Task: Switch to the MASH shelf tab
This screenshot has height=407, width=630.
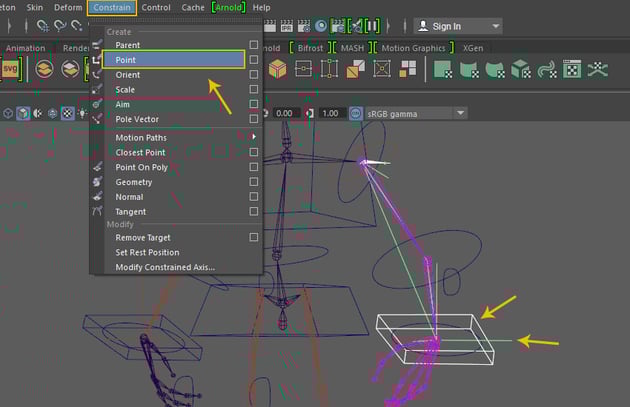Action: (x=354, y=47)
